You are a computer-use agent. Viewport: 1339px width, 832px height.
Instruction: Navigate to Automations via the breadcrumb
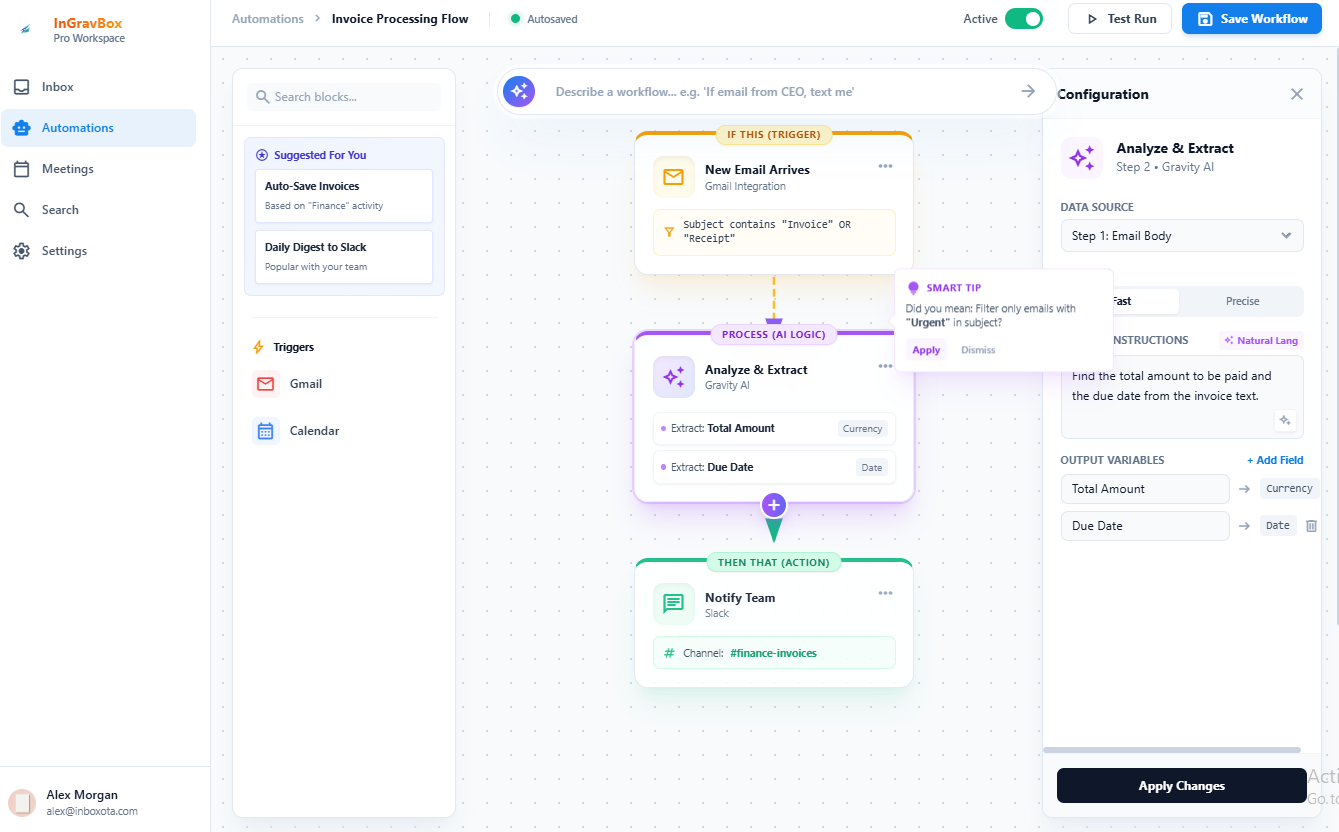[267, 18]
